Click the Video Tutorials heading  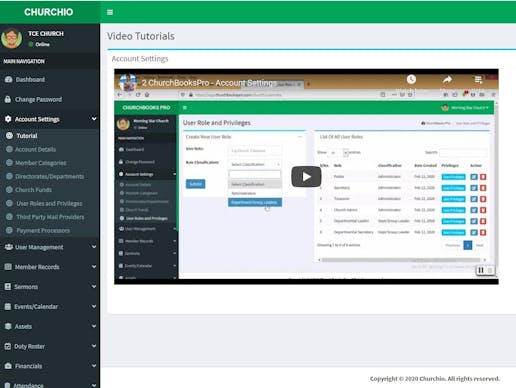[141, 36]
